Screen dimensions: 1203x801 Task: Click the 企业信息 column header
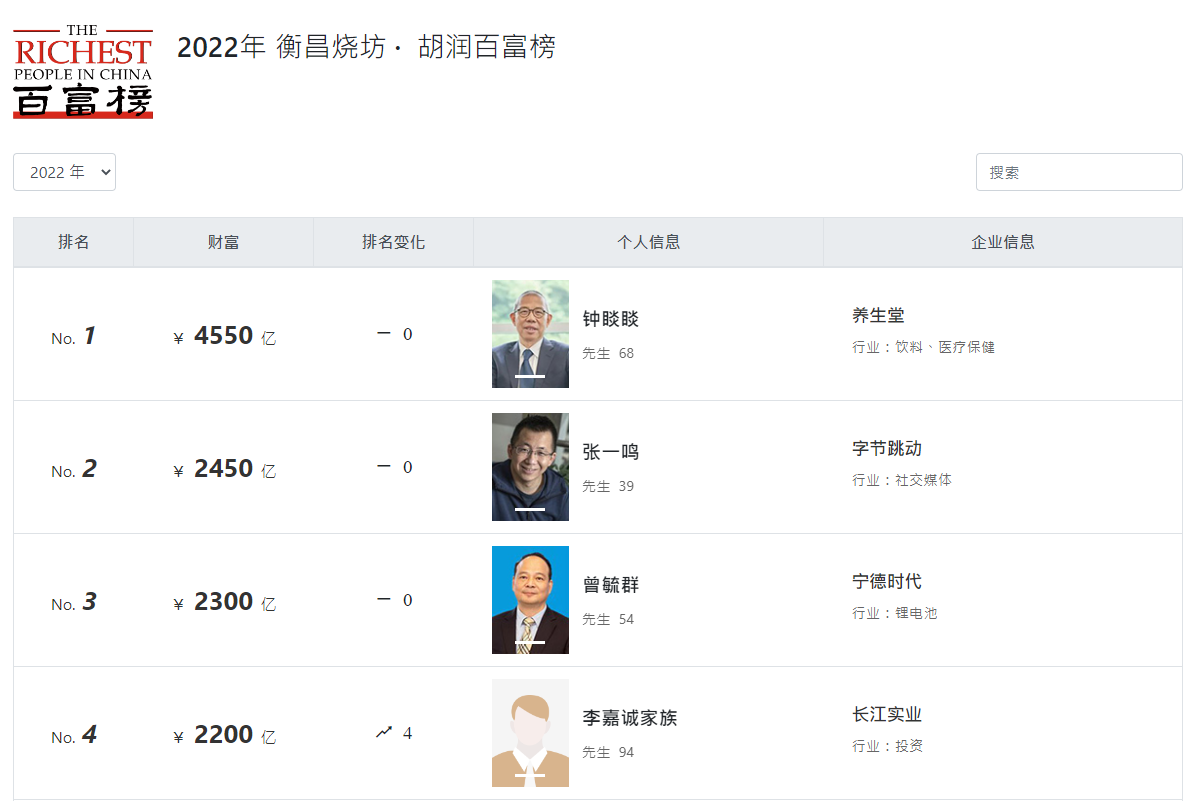pyautogui.click(x=1002, y=242)
